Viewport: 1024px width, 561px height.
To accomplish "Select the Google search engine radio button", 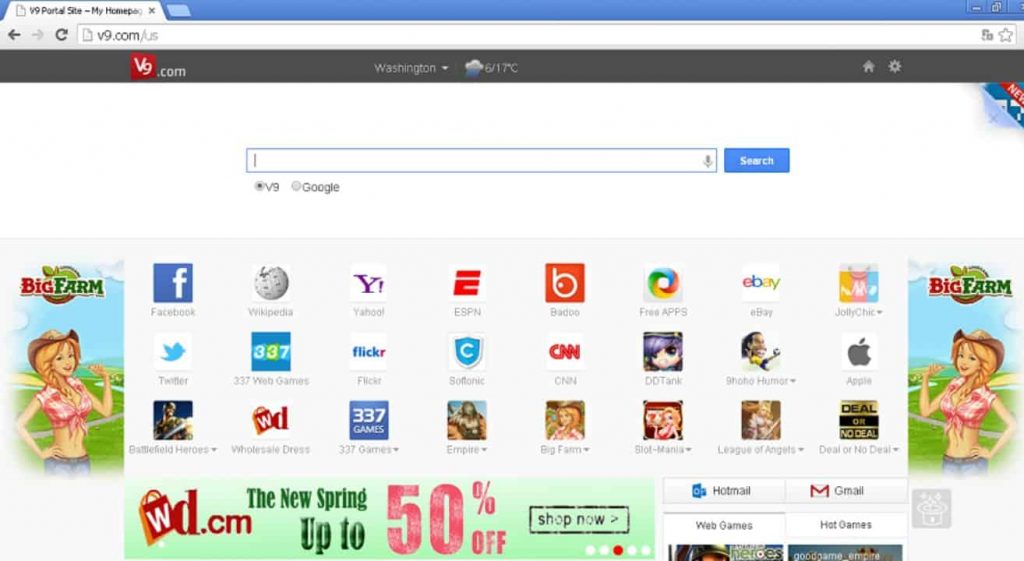I will coord(296,186).
